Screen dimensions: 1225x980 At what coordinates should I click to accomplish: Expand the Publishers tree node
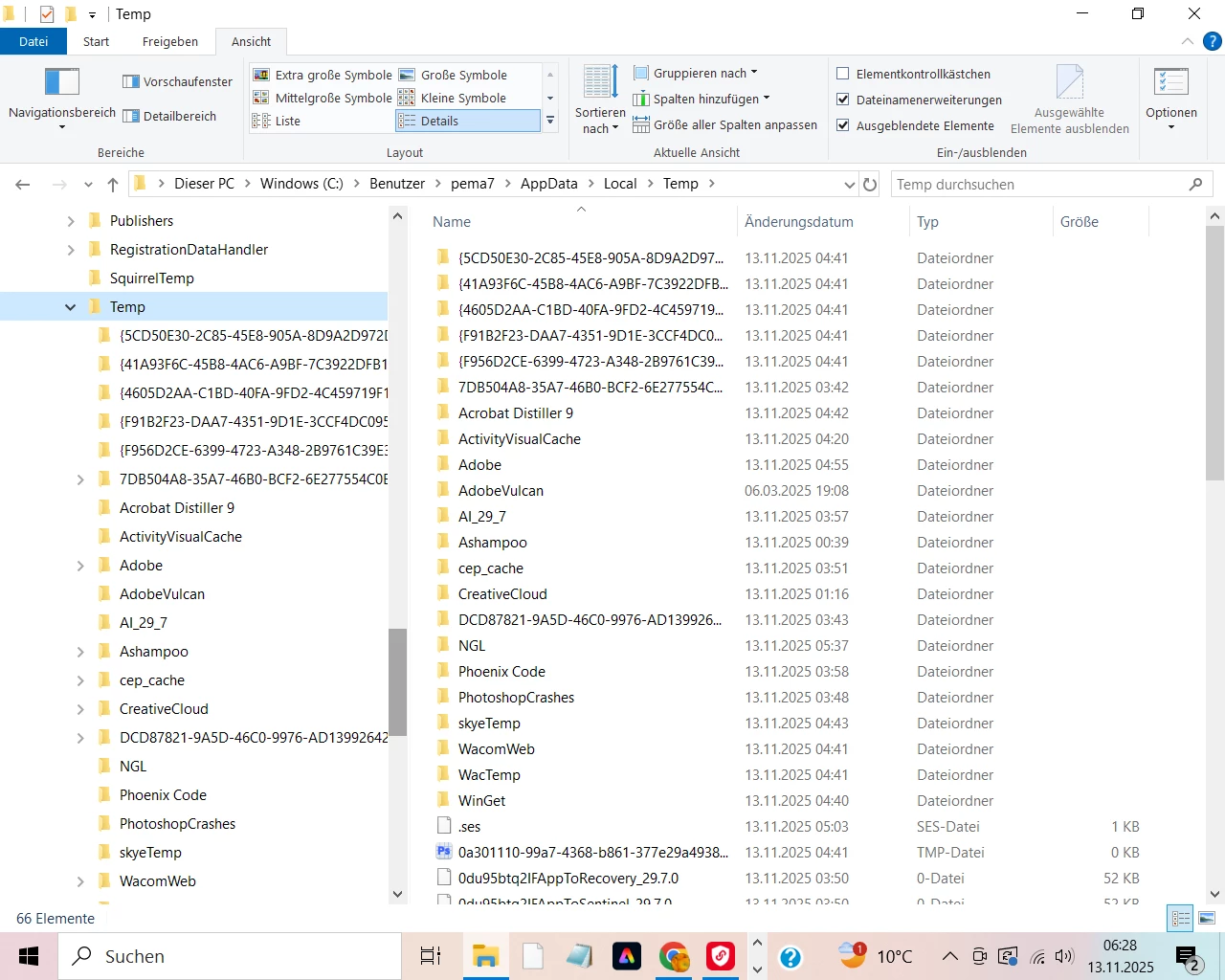pyautogui.click(x=70, y=221)
